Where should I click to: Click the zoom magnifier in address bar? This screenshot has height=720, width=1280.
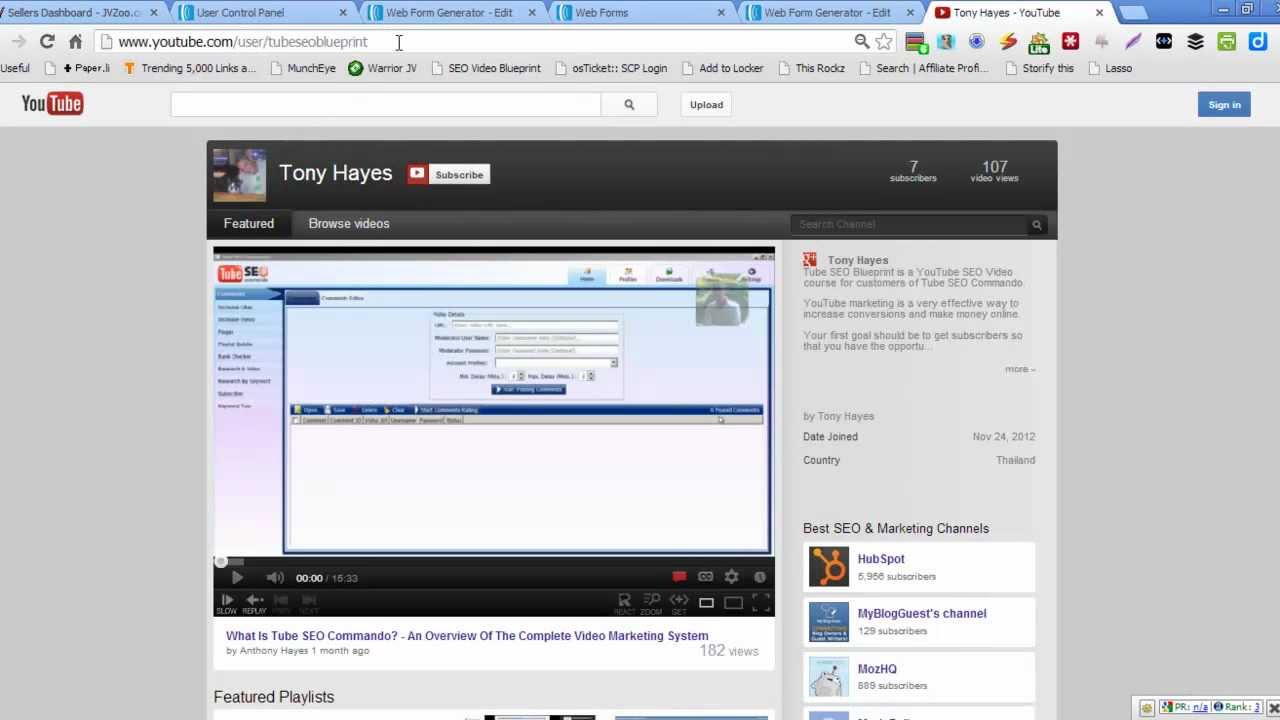click(861, 41)
